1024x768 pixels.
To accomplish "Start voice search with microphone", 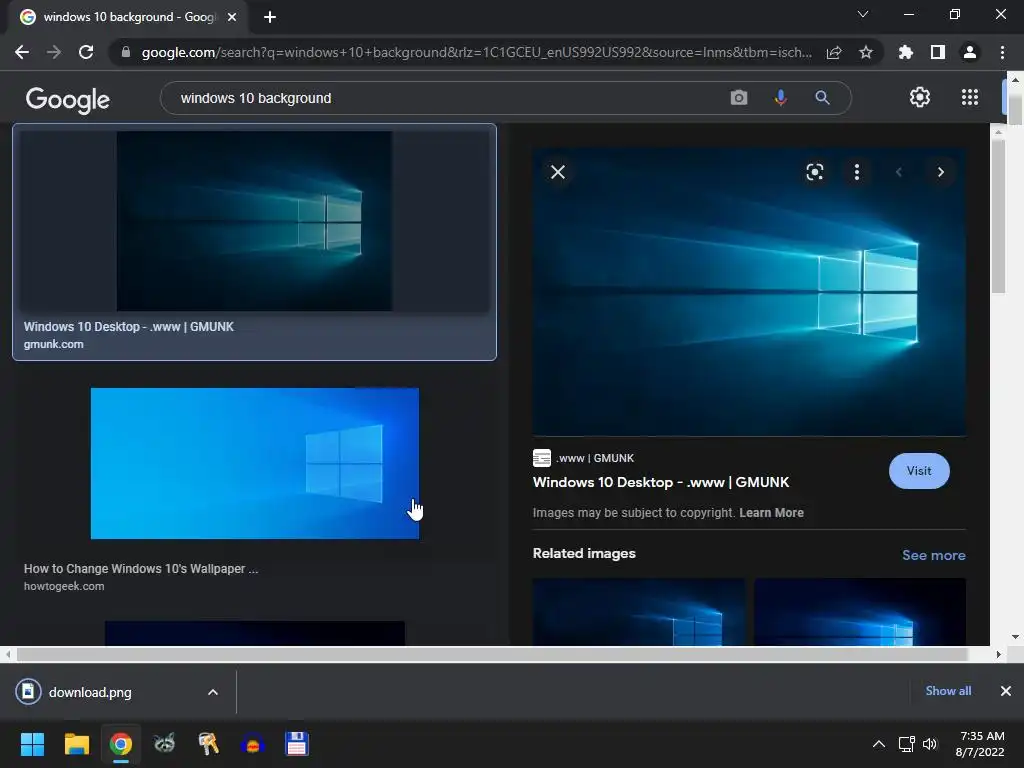I will point(780,98).
